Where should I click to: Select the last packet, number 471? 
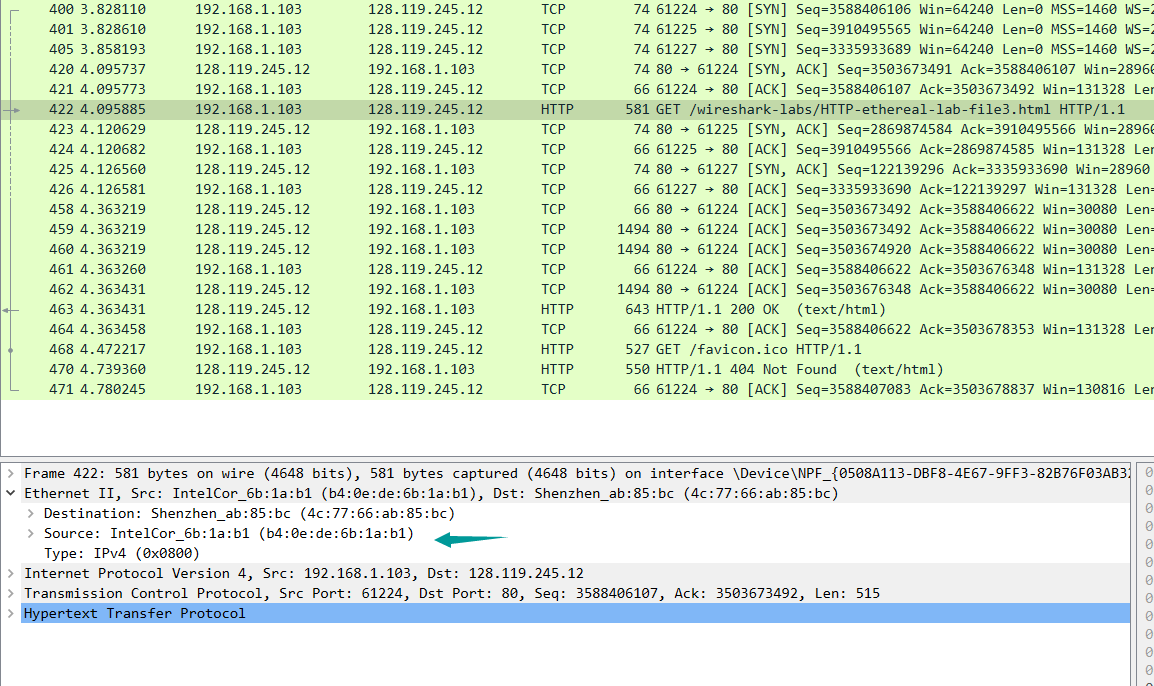(600, 389)
